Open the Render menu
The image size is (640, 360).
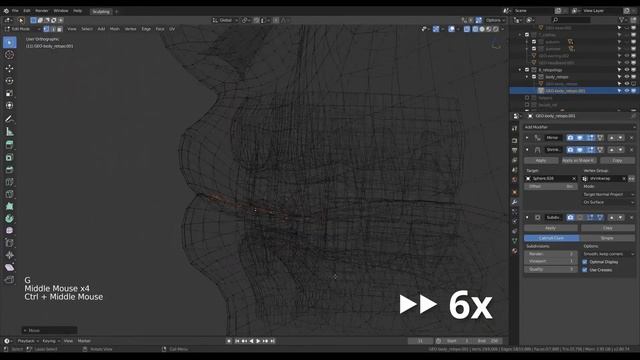(42, 11)
